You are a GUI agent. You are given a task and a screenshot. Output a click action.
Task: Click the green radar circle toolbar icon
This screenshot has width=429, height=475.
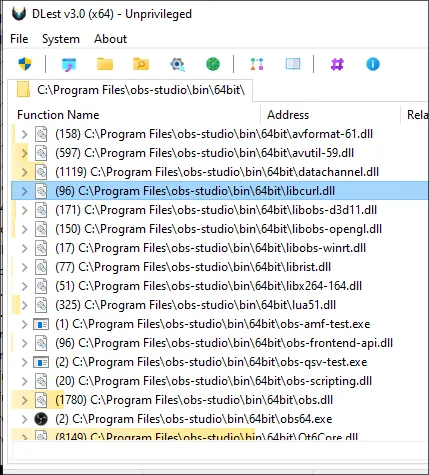pyautogui.click(x=213, y=64)
